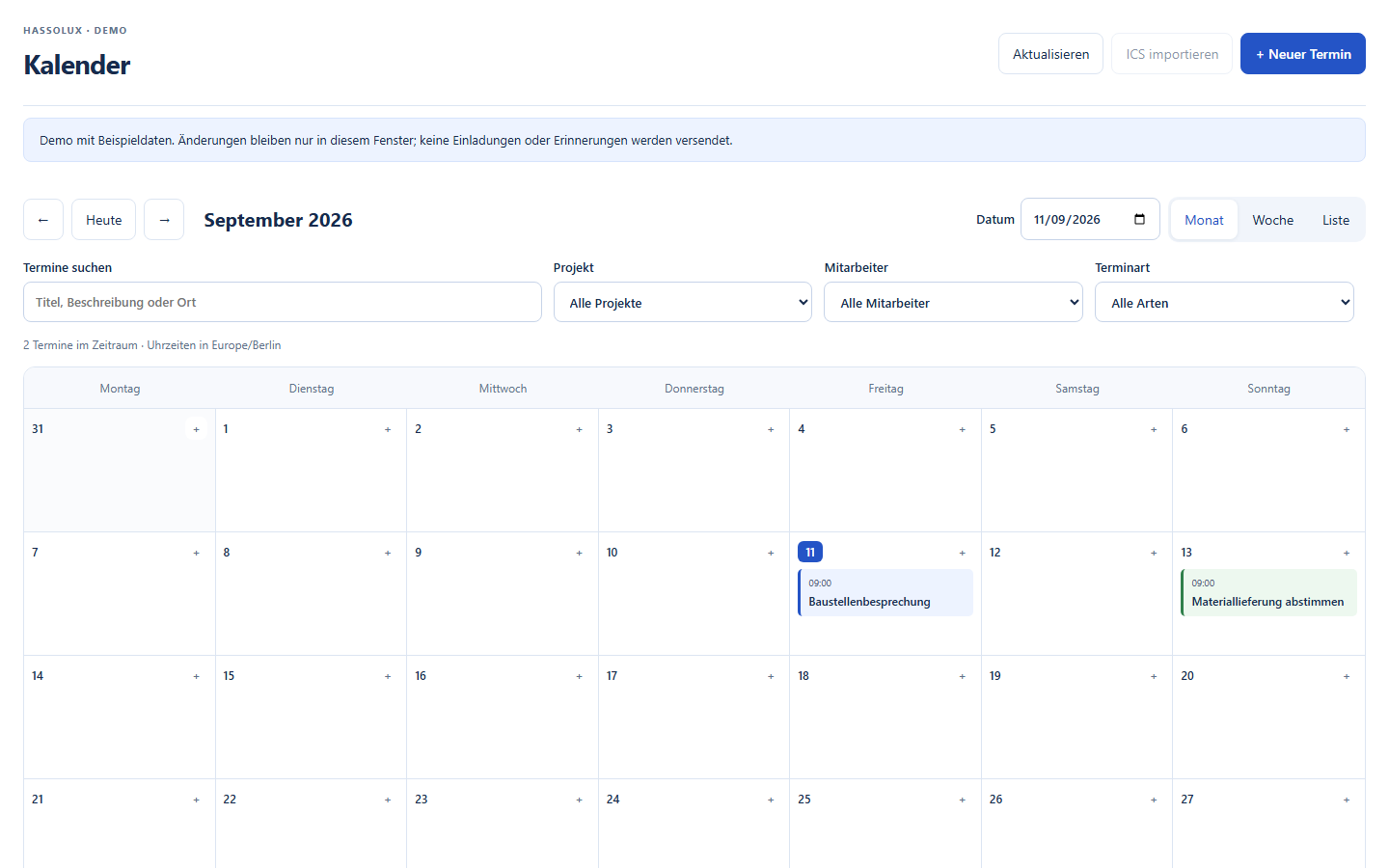This screenshot has width=1389, height=868.
Task: Add appointment on September 15 plus icon
Action: [388, 676]
